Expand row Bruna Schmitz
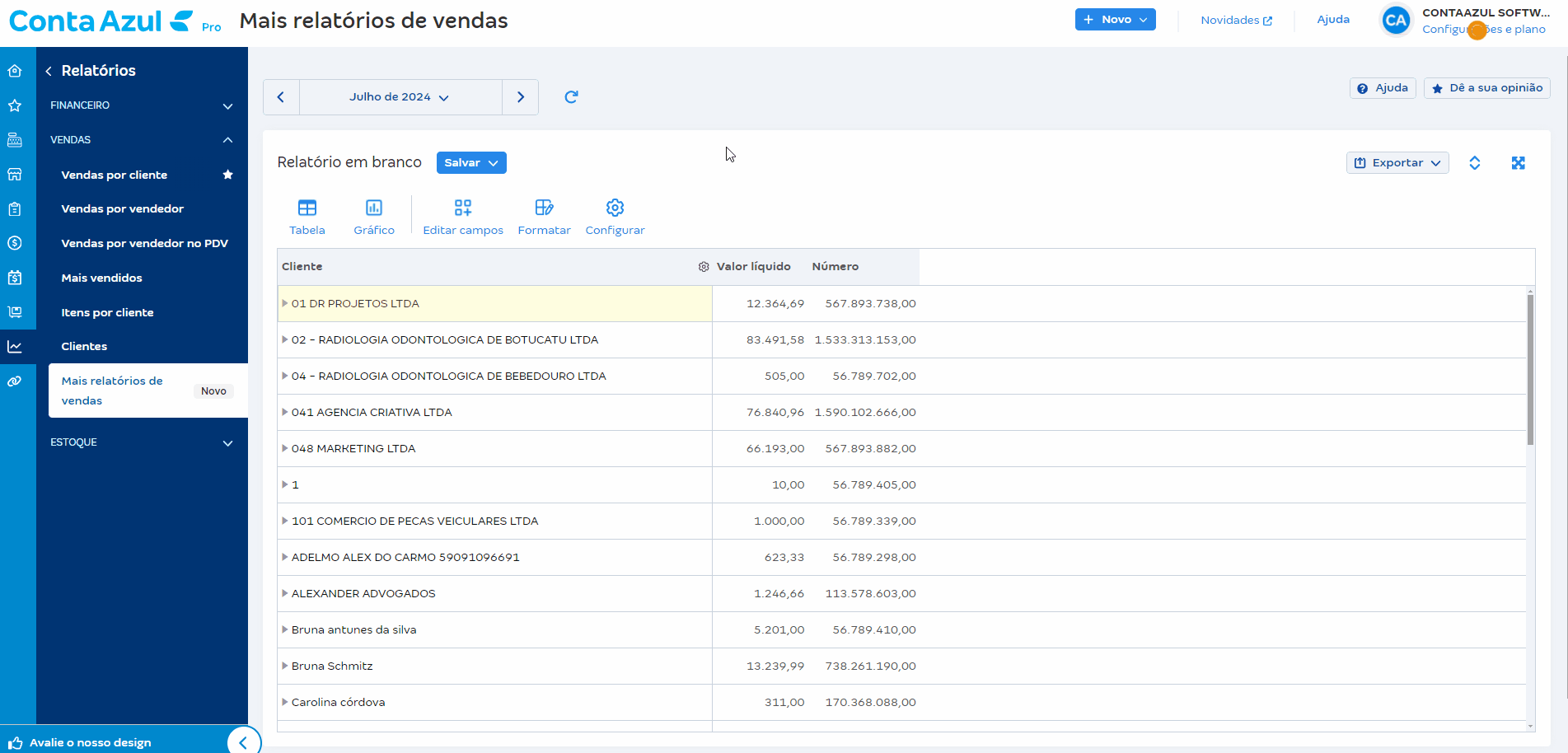This screenshot has width=1568, height=753. click(285, 666)
